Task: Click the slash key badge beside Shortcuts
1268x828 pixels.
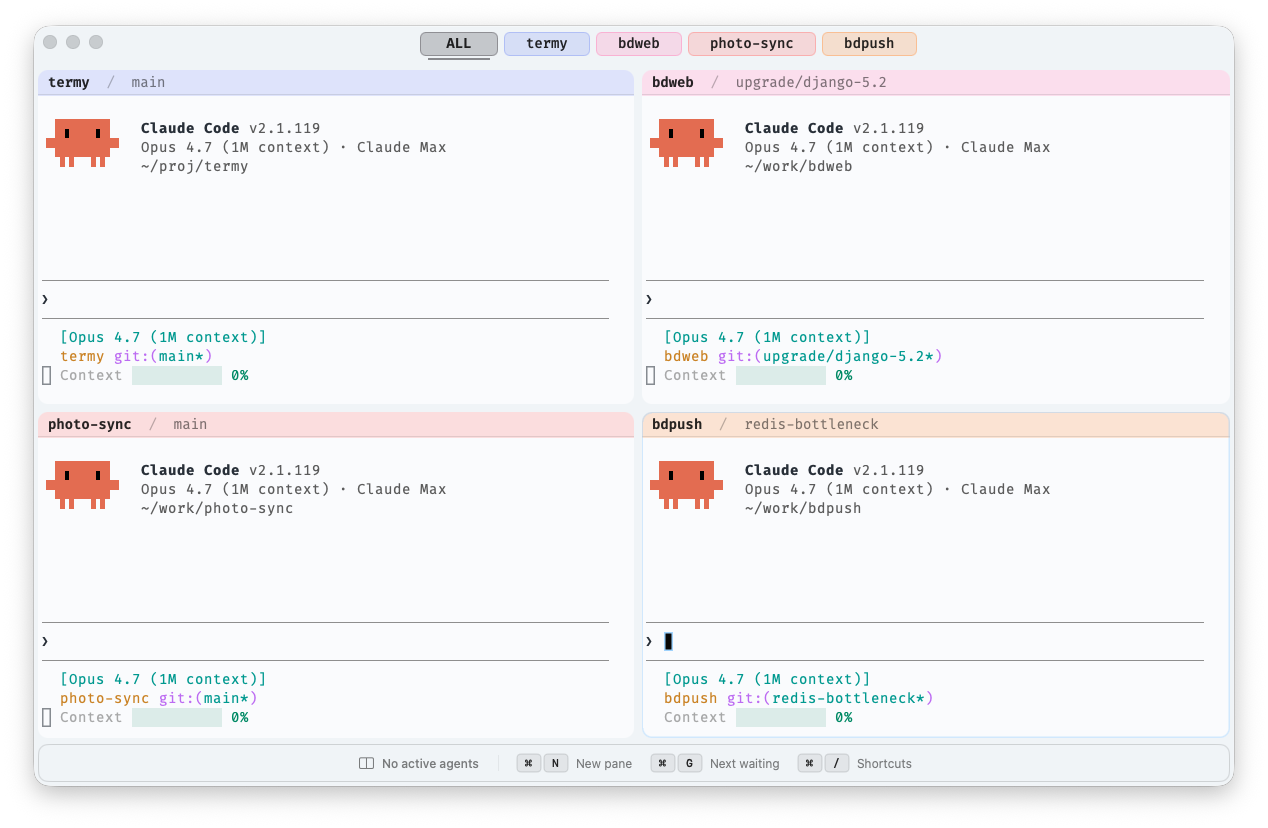Action: (x=837, y=763)
